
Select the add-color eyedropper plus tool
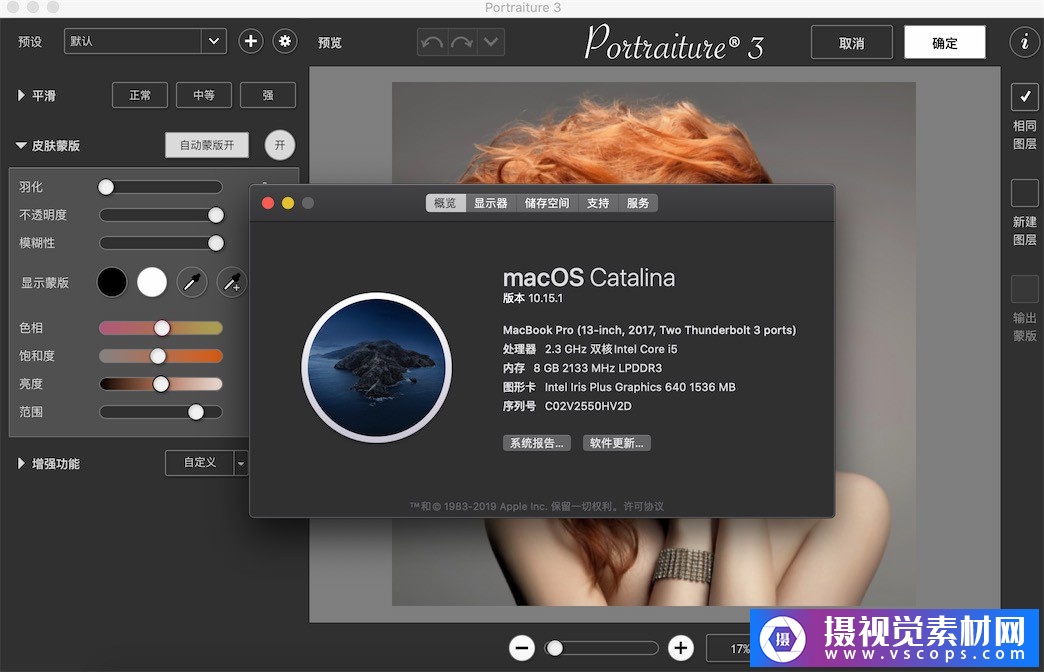(x=231, y=283)
